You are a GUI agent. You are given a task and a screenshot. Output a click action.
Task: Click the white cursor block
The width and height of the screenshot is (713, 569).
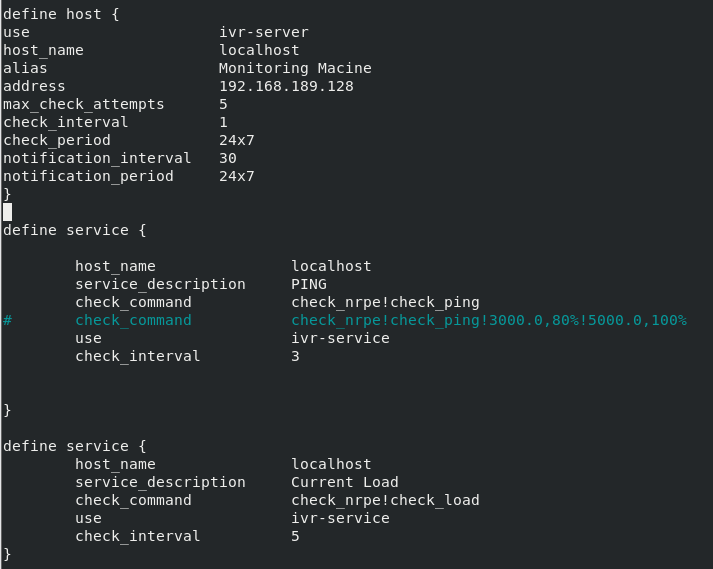7,212
